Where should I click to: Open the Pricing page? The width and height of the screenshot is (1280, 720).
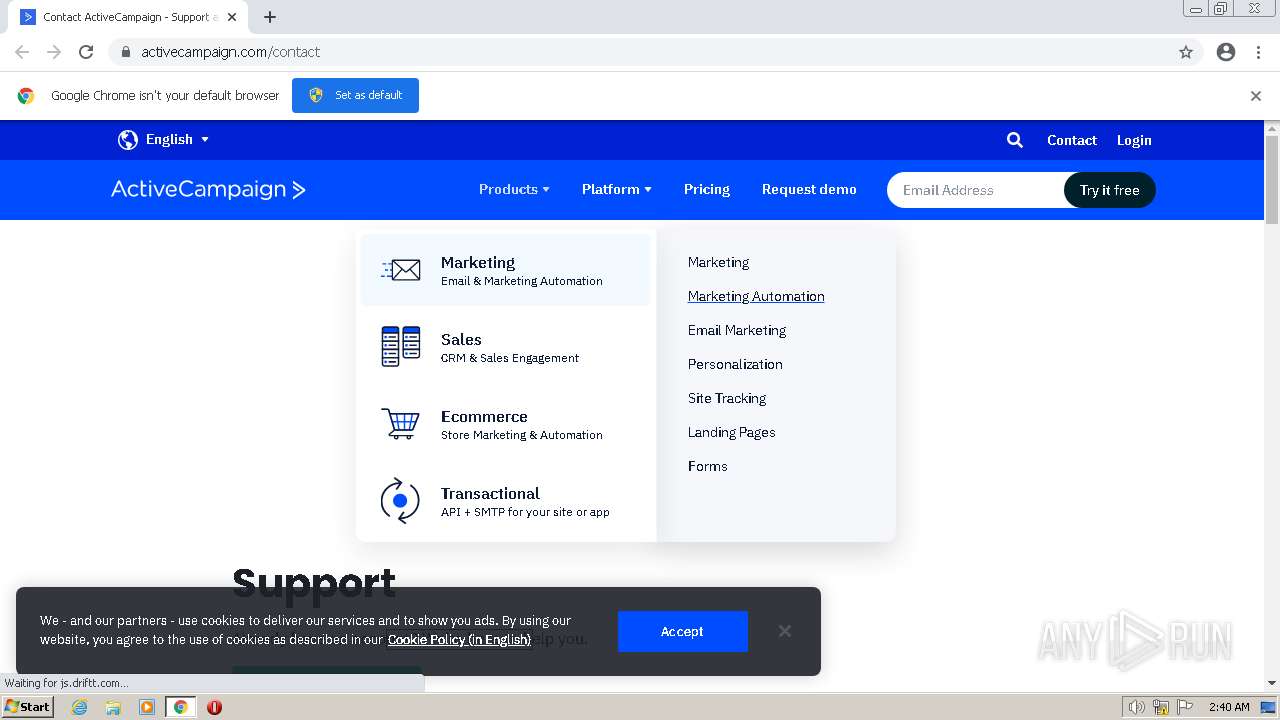click(x=707, y=189)
